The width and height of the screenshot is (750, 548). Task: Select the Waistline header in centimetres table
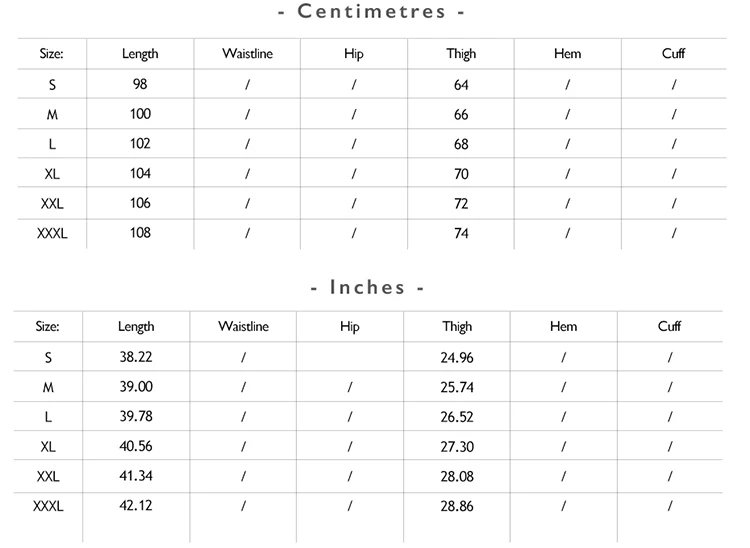click(247, 53)
